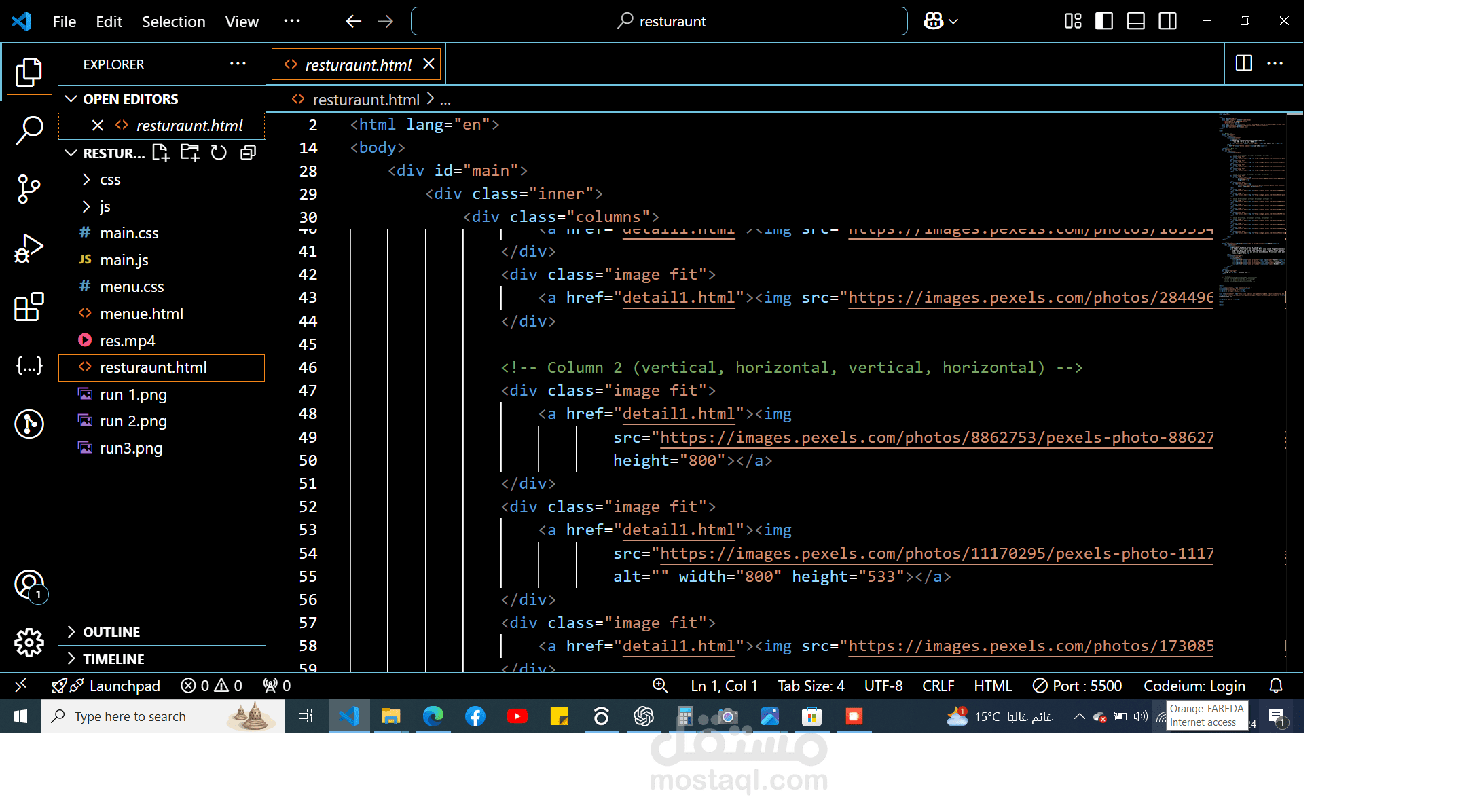Collapse all folders in explorer
The image size is (1479, 812).
(248, 153)
